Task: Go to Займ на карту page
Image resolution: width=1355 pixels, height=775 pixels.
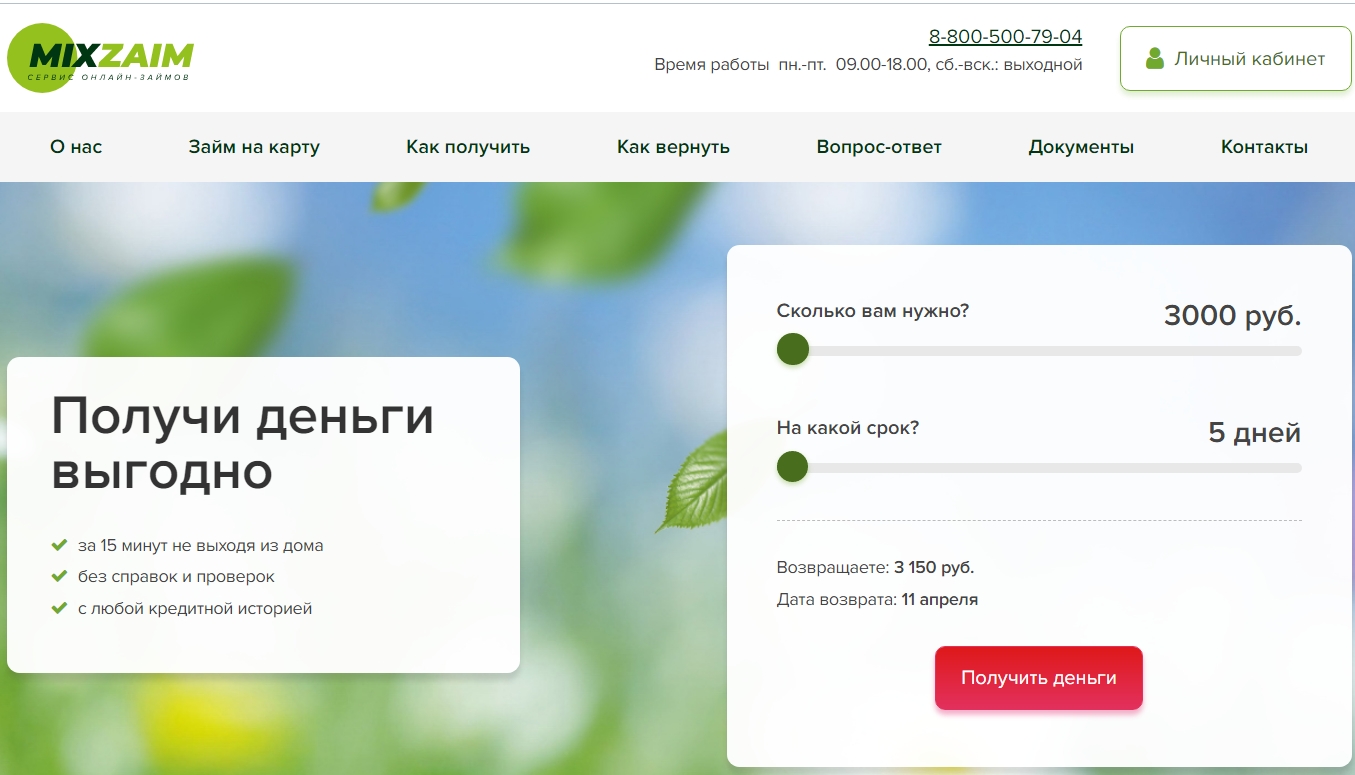Action: tap(254, 147)
